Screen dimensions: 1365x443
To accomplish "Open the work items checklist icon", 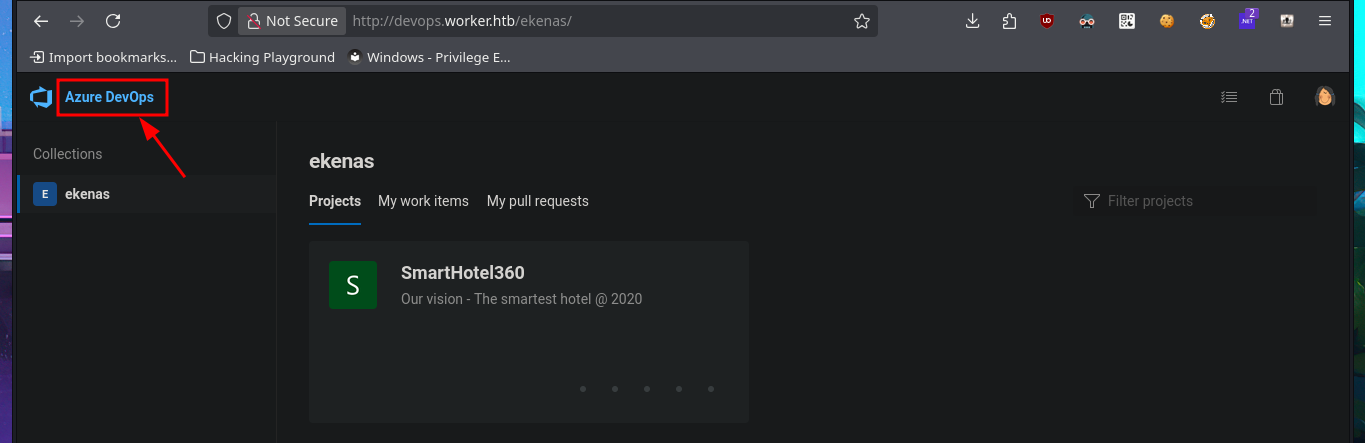I will pyautogui.click(x=1229, y=97).
